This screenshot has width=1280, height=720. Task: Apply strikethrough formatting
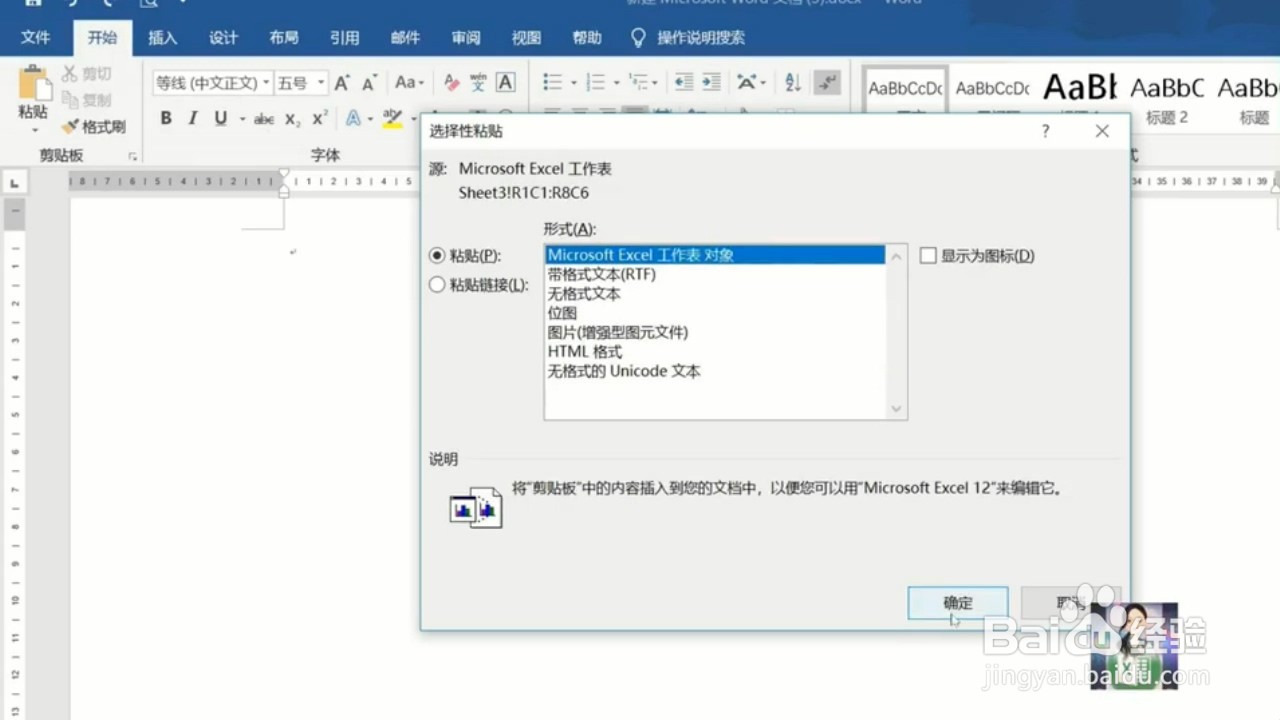coord(264,119)
